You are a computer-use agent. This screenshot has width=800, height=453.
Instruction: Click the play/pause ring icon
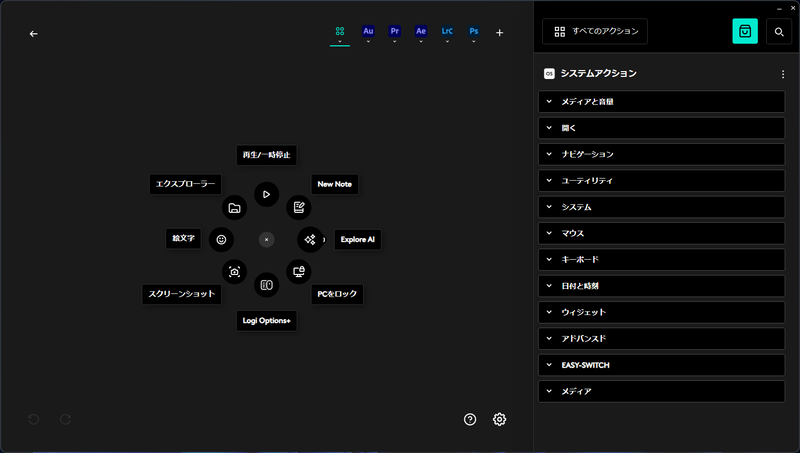266,194
